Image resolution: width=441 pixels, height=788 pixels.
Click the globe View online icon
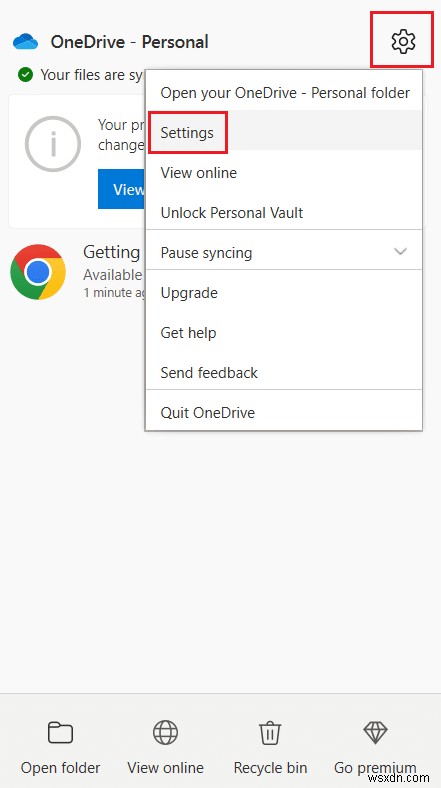[165, 732]
